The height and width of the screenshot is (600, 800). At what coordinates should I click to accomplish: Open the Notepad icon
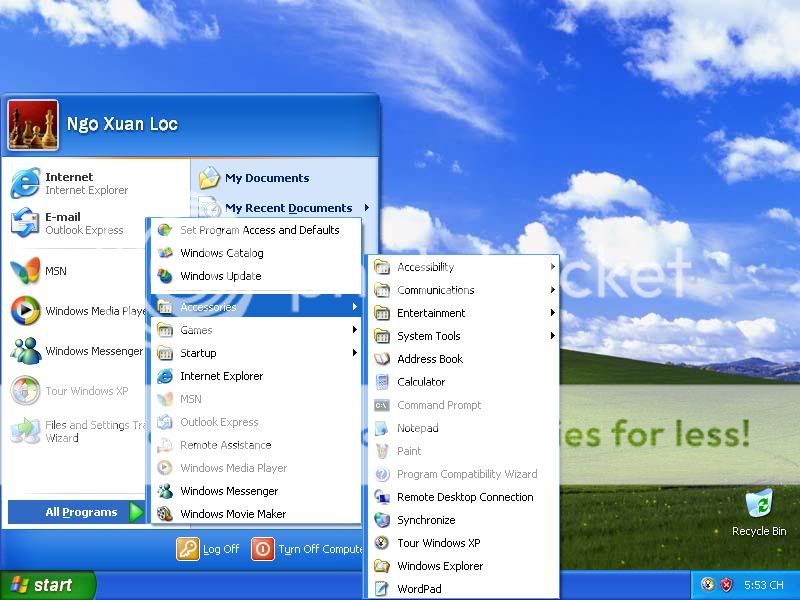(x=382, y=428)
